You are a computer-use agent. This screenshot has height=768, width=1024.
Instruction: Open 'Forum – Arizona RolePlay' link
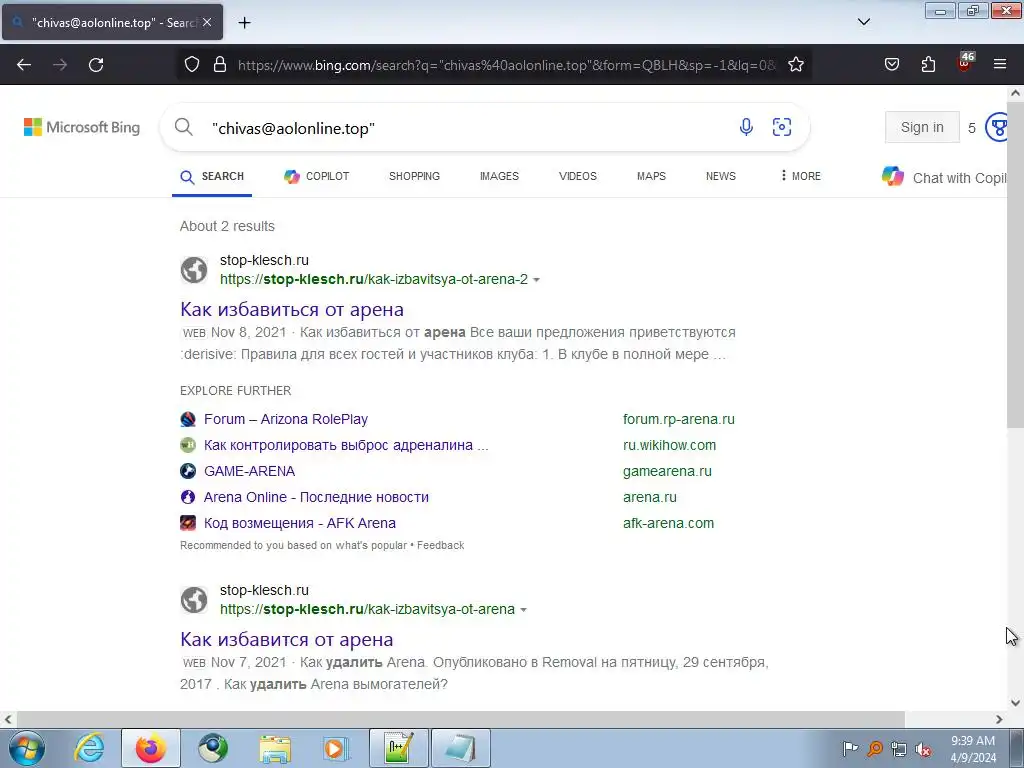(x=285, y=419)
